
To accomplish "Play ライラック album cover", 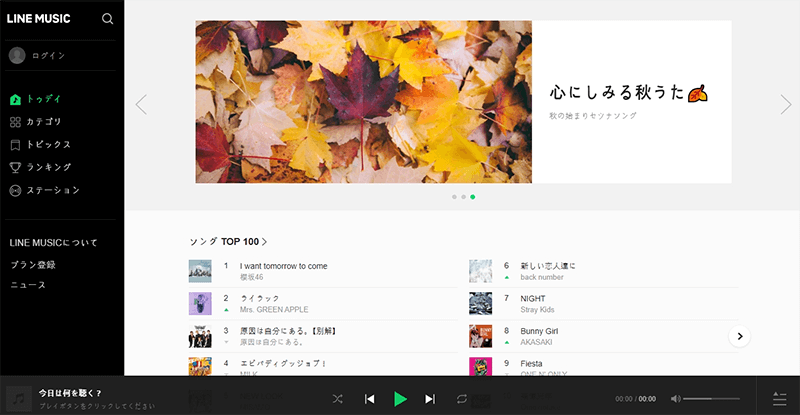I will tap(200, 304).
